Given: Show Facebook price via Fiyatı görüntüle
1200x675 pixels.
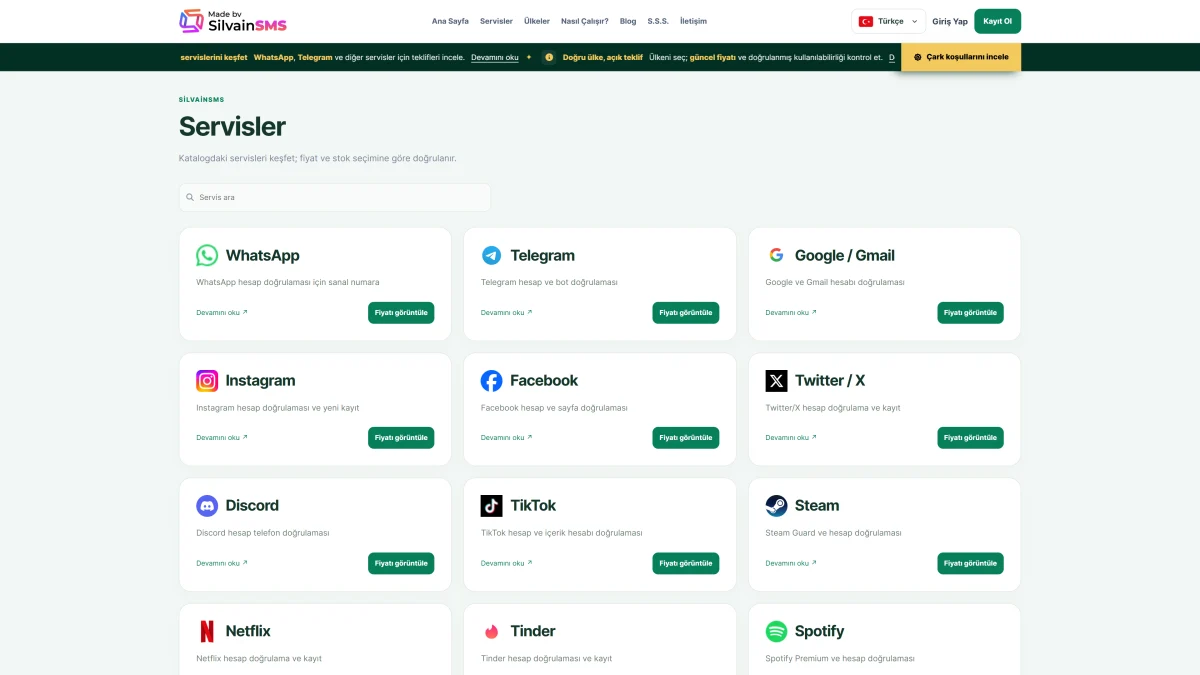Looking at the screenshot, I should 686,437.
